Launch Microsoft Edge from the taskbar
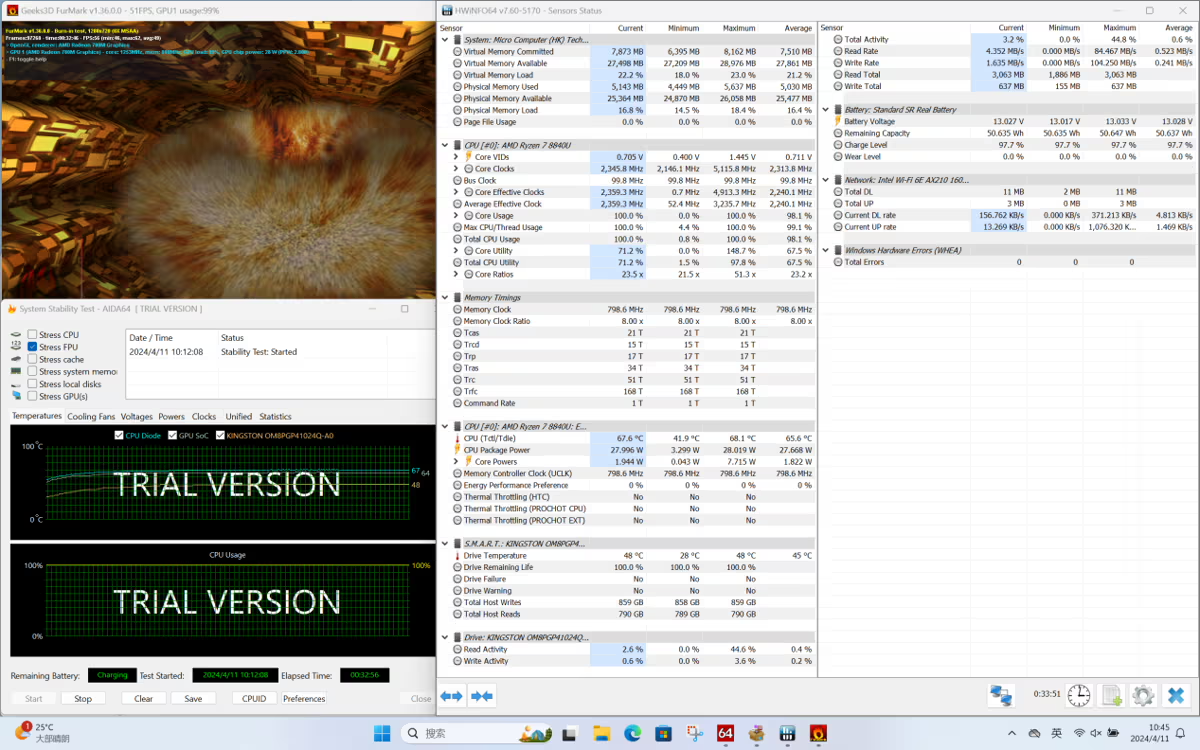 [x=632, y=733]
